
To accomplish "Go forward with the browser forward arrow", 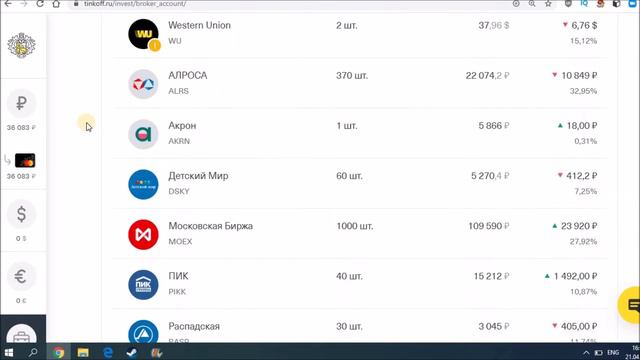I will 24,4.
